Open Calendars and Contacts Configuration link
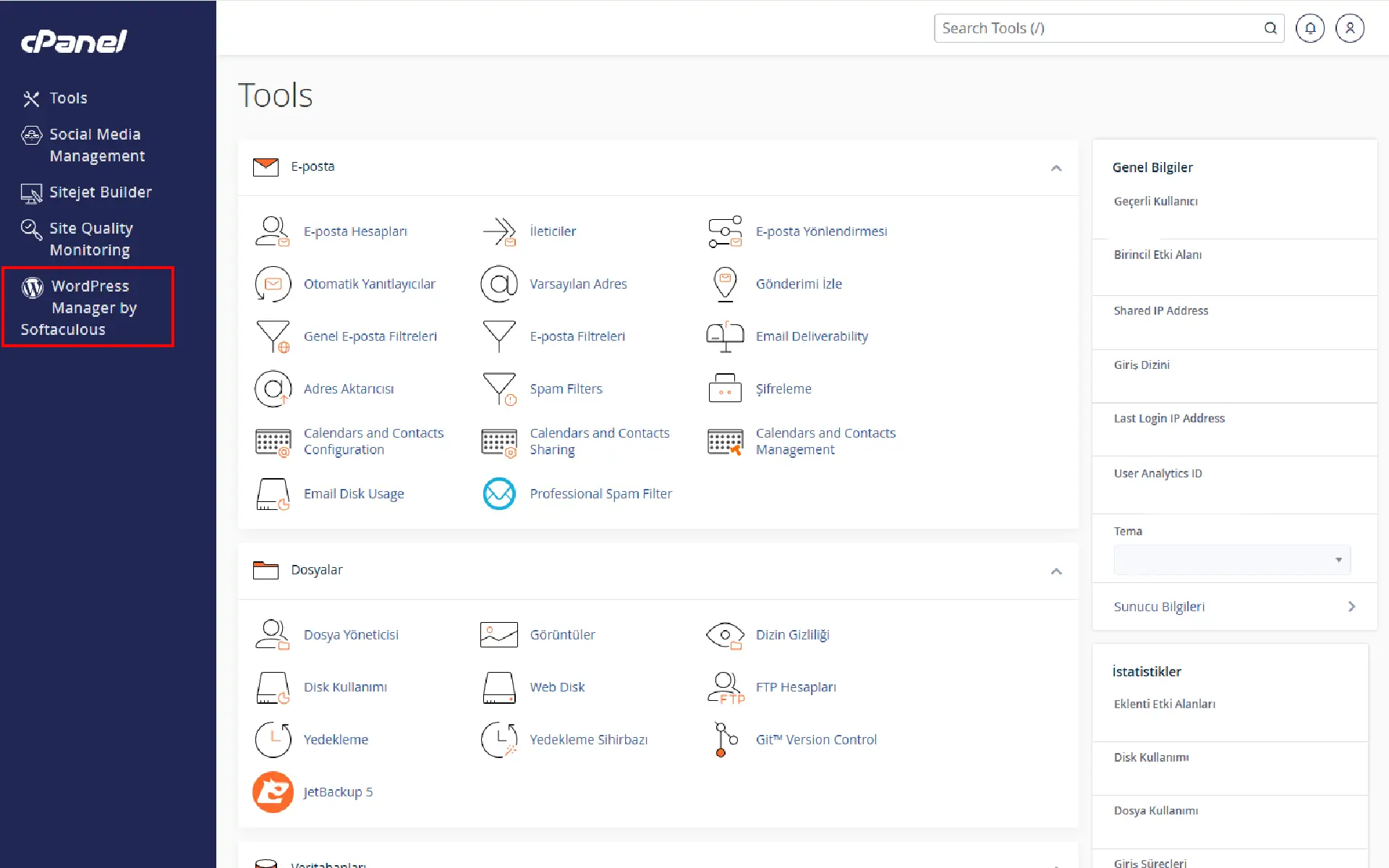Screen dimensions: 1389x868 pos(373,441)
